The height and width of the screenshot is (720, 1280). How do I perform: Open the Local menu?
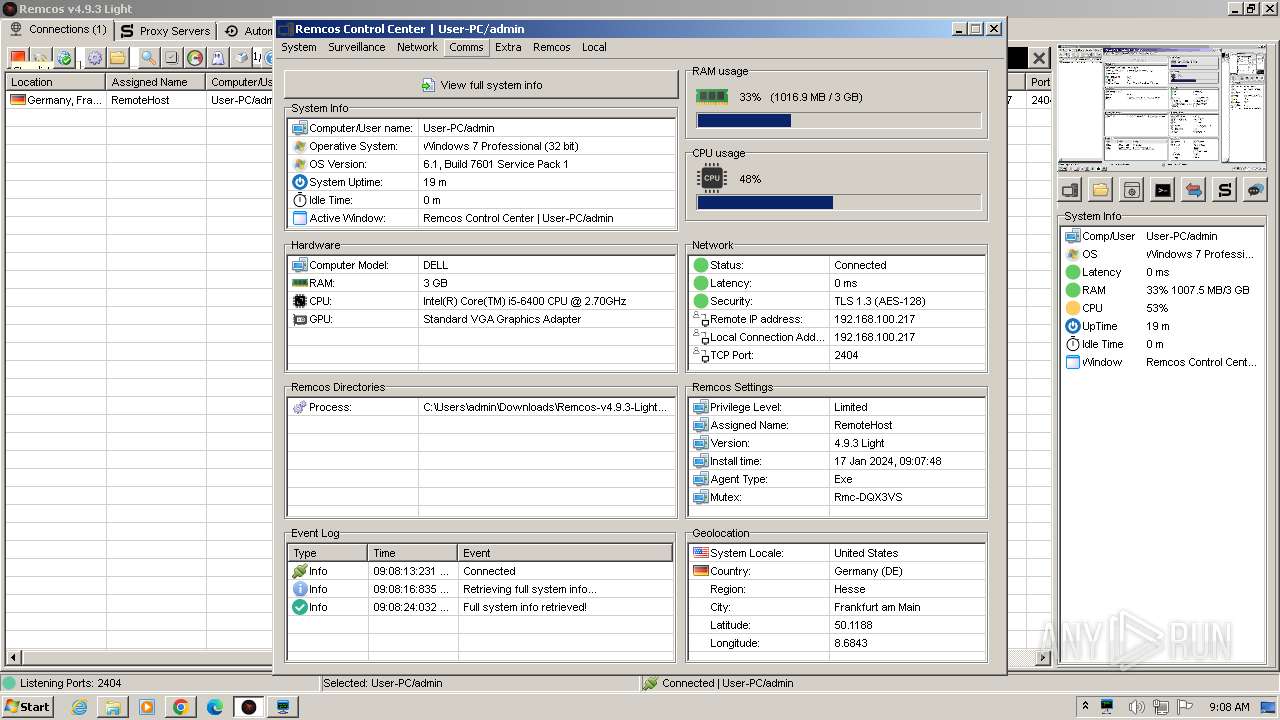(x=594, y=47)
